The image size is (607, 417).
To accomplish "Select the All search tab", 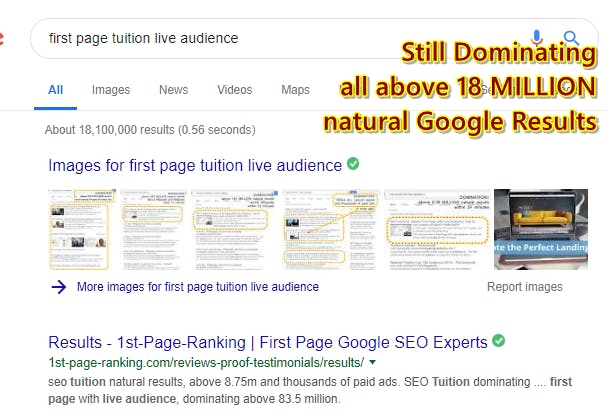I will coord(55,90).
